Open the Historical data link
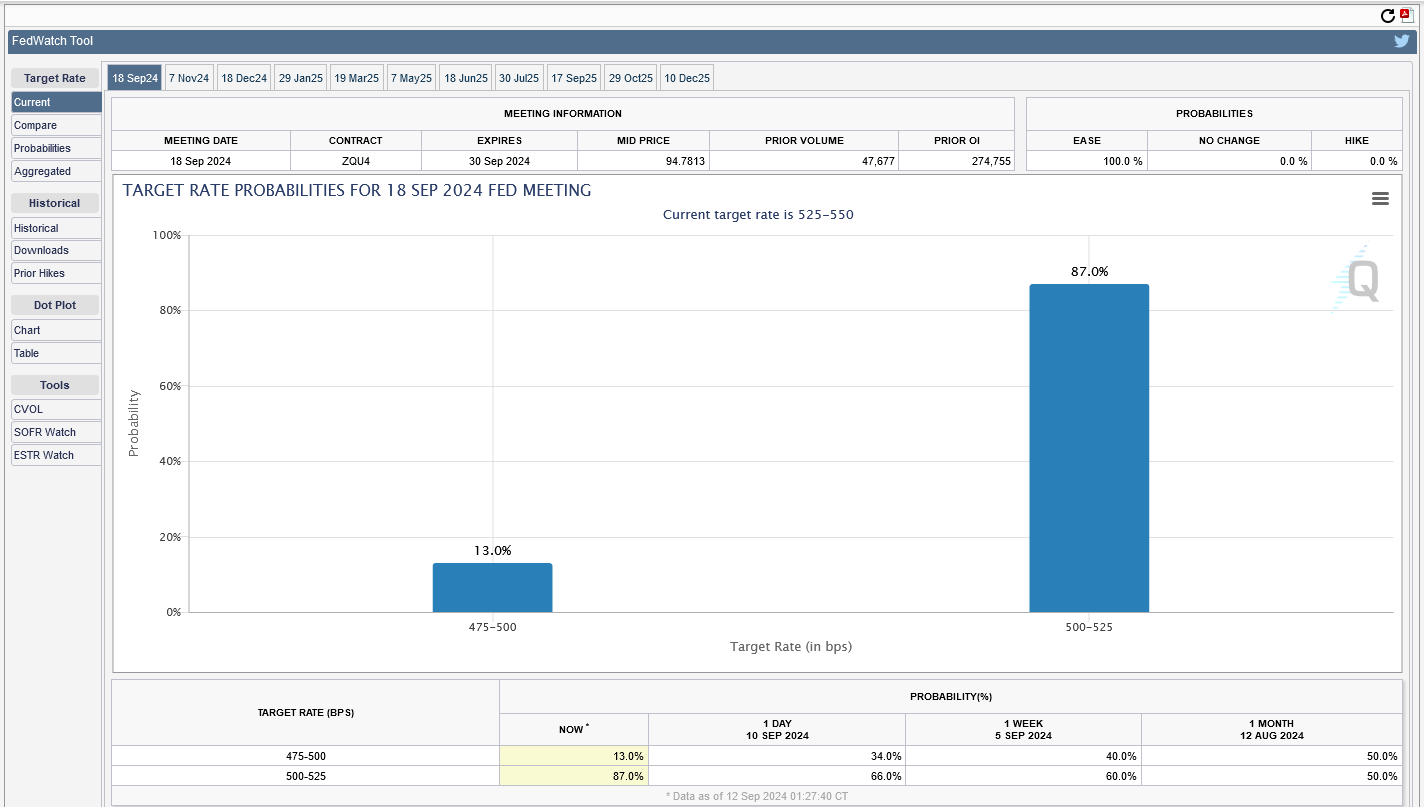Screen dimensions: 1424x807 (x=56, y=228)
